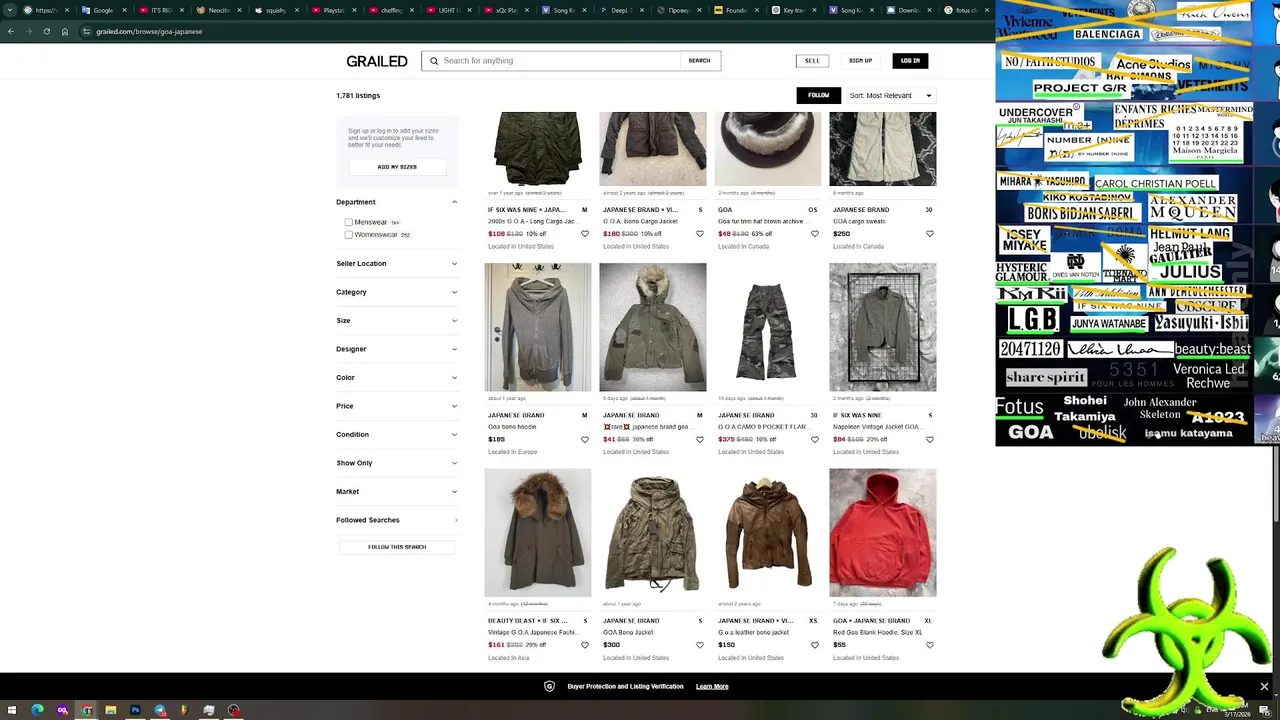Open the grey Goa bono hoodie thumbnail
Image resolution: width=1280 pixels, height=720 pixels.
(538, 327)
